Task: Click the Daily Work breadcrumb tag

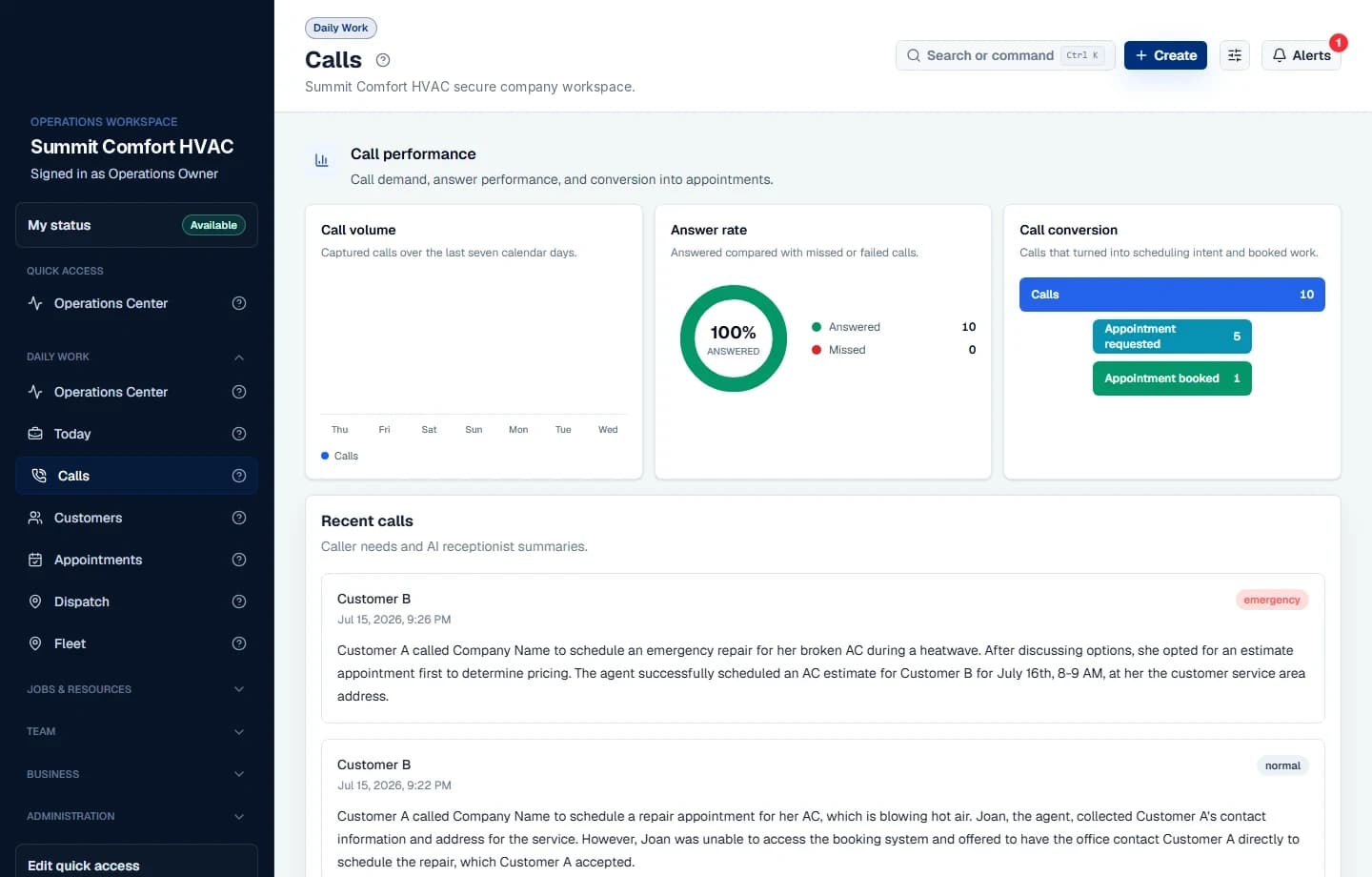Action: coord(341,28)
